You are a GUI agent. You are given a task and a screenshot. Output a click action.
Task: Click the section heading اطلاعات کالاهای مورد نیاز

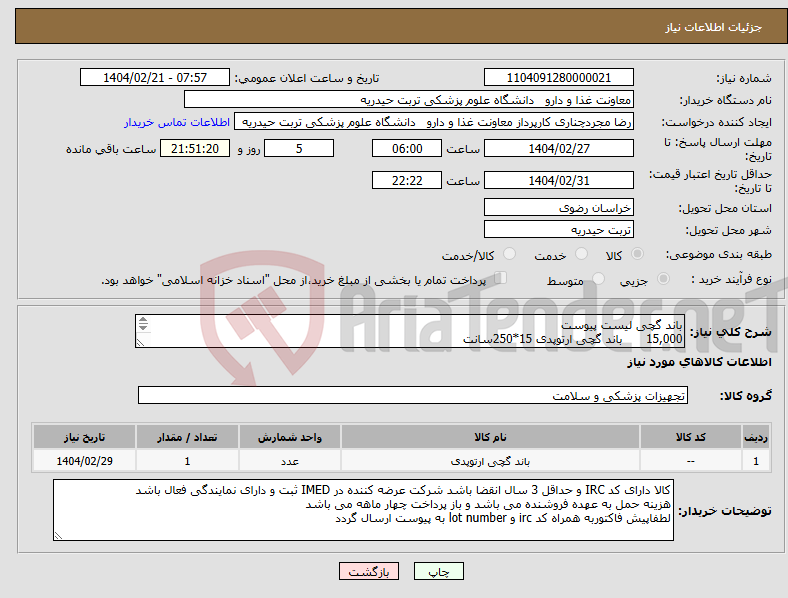coord(699,362)
